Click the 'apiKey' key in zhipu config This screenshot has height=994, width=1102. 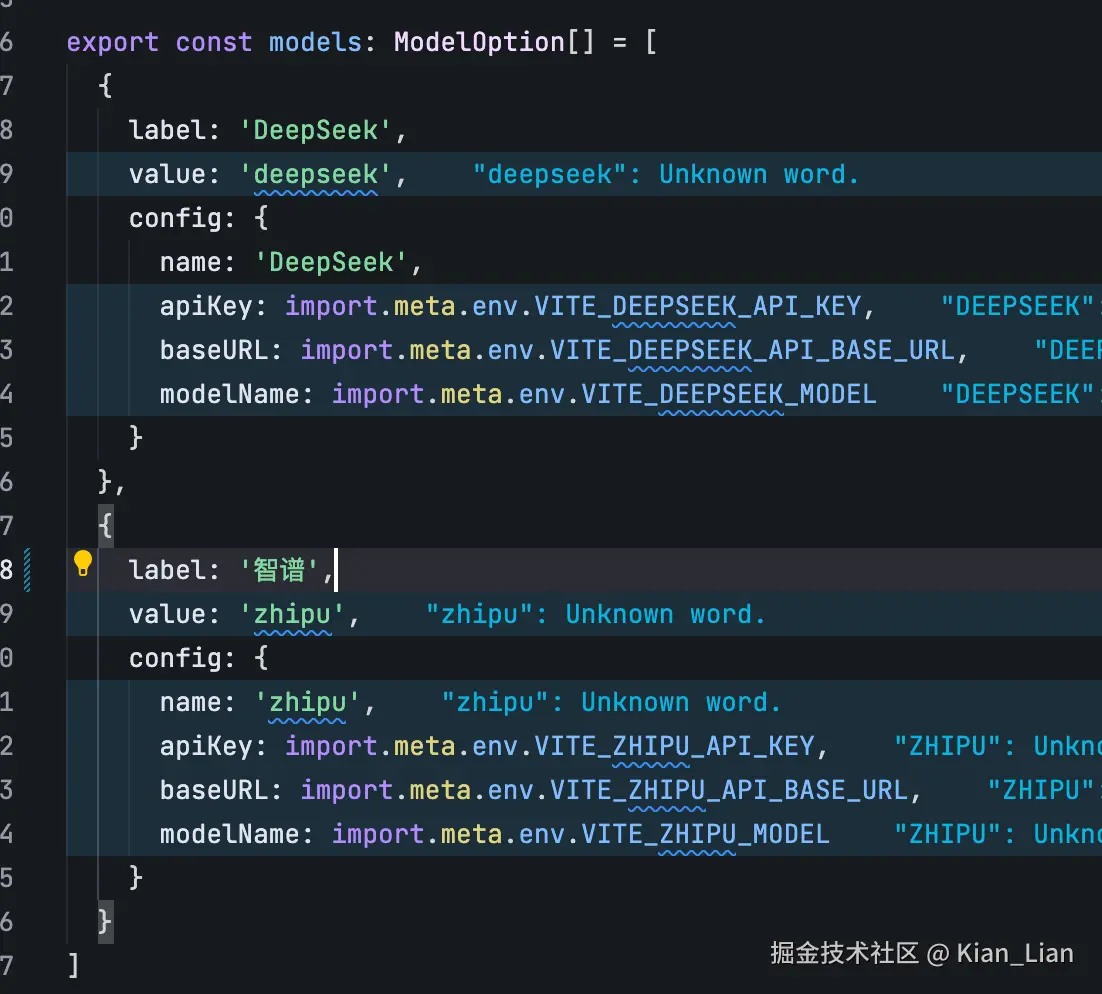pyautogui.click(x=206, y=747)
